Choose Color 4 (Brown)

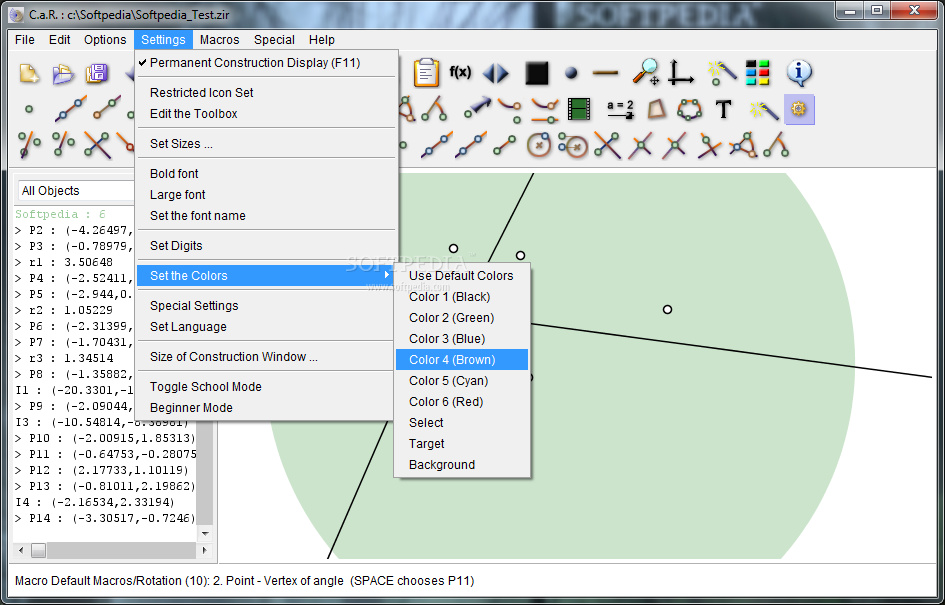click(x=462, y=360)
